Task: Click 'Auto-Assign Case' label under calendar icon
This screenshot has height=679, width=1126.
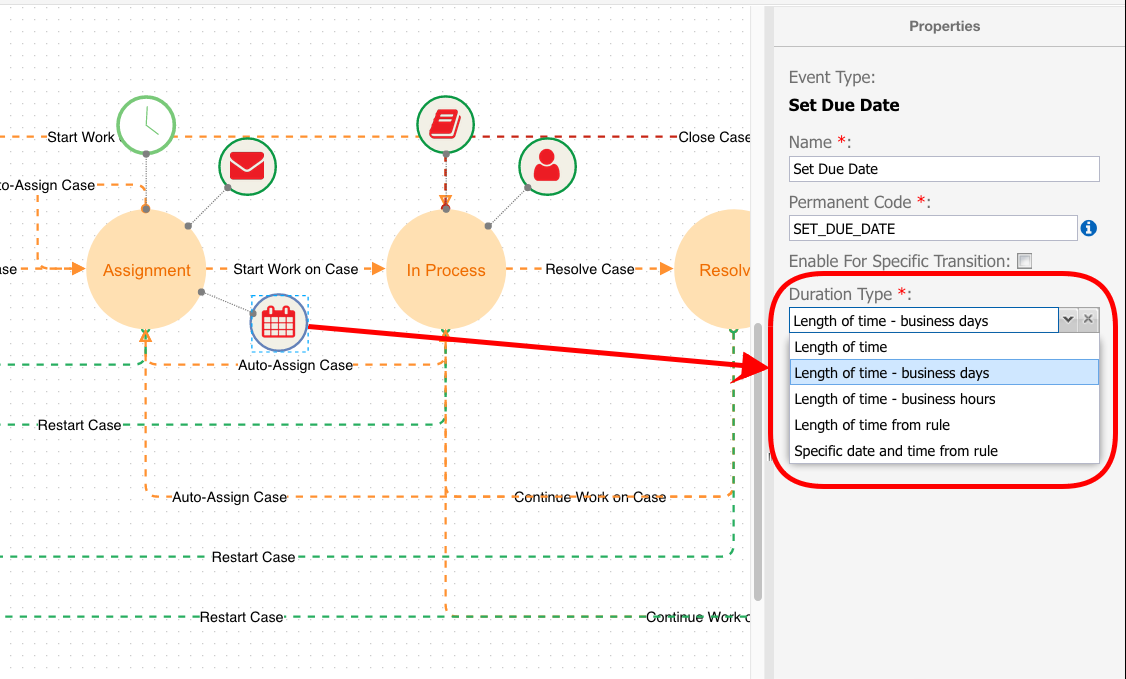Action: pyautogui.click(x=296, y=365)
